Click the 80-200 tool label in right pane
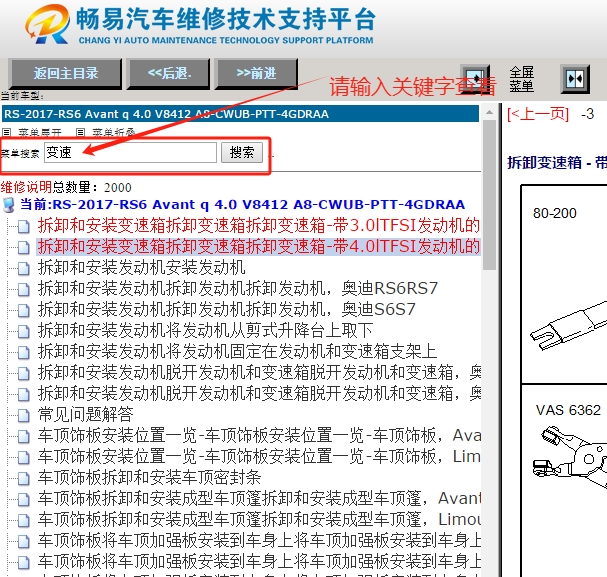This screenshot has height=577, width=607. [x=555, y=213]
